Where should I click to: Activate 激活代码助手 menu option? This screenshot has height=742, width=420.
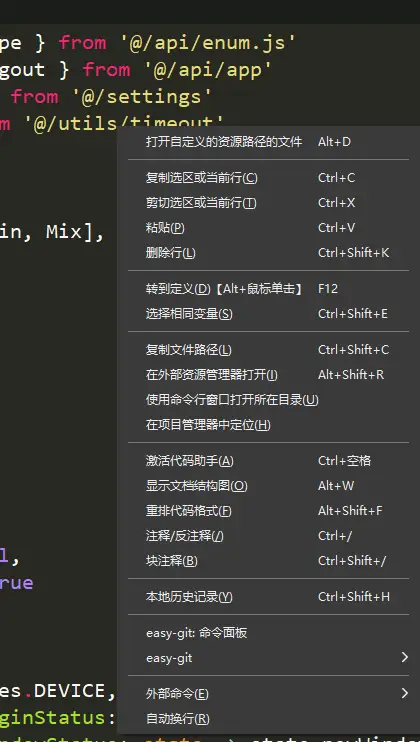click(268, 460)
